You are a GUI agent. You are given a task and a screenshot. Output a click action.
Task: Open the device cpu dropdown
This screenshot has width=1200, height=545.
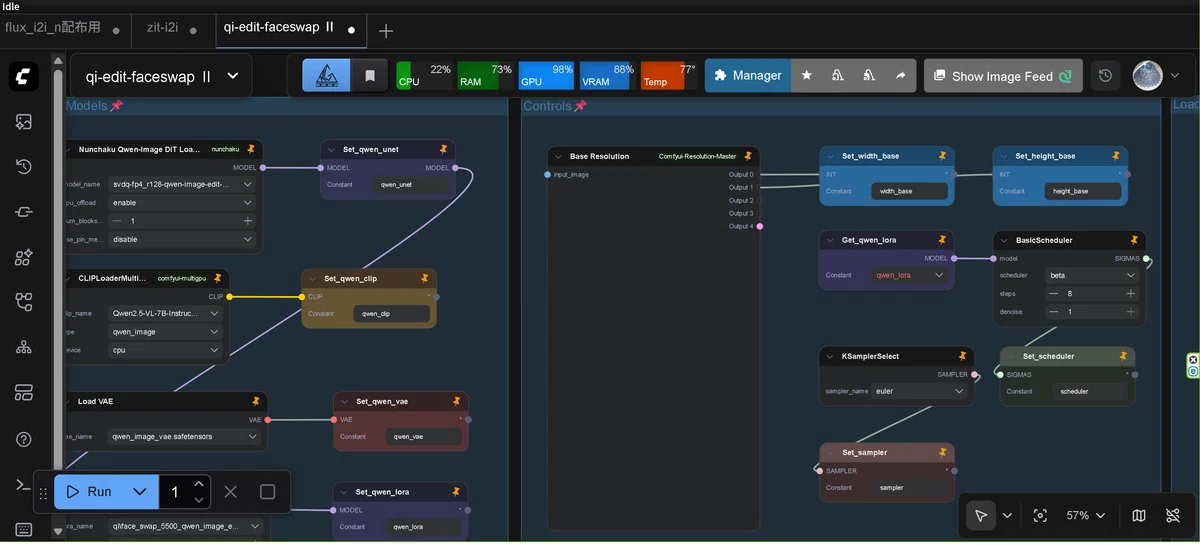click(x=165, y=350)
